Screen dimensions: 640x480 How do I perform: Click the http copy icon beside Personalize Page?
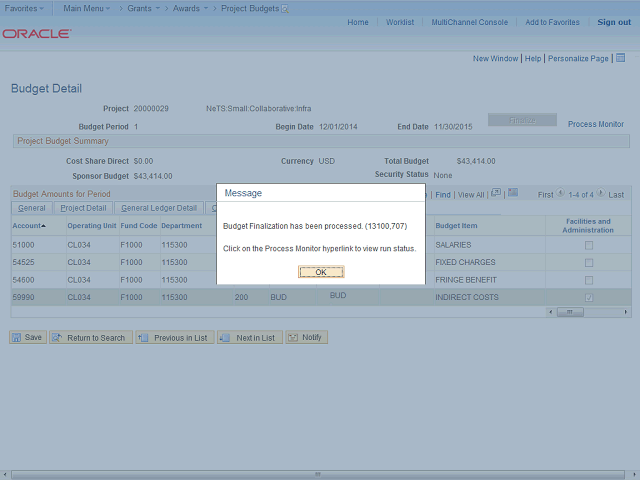[620, 58]
